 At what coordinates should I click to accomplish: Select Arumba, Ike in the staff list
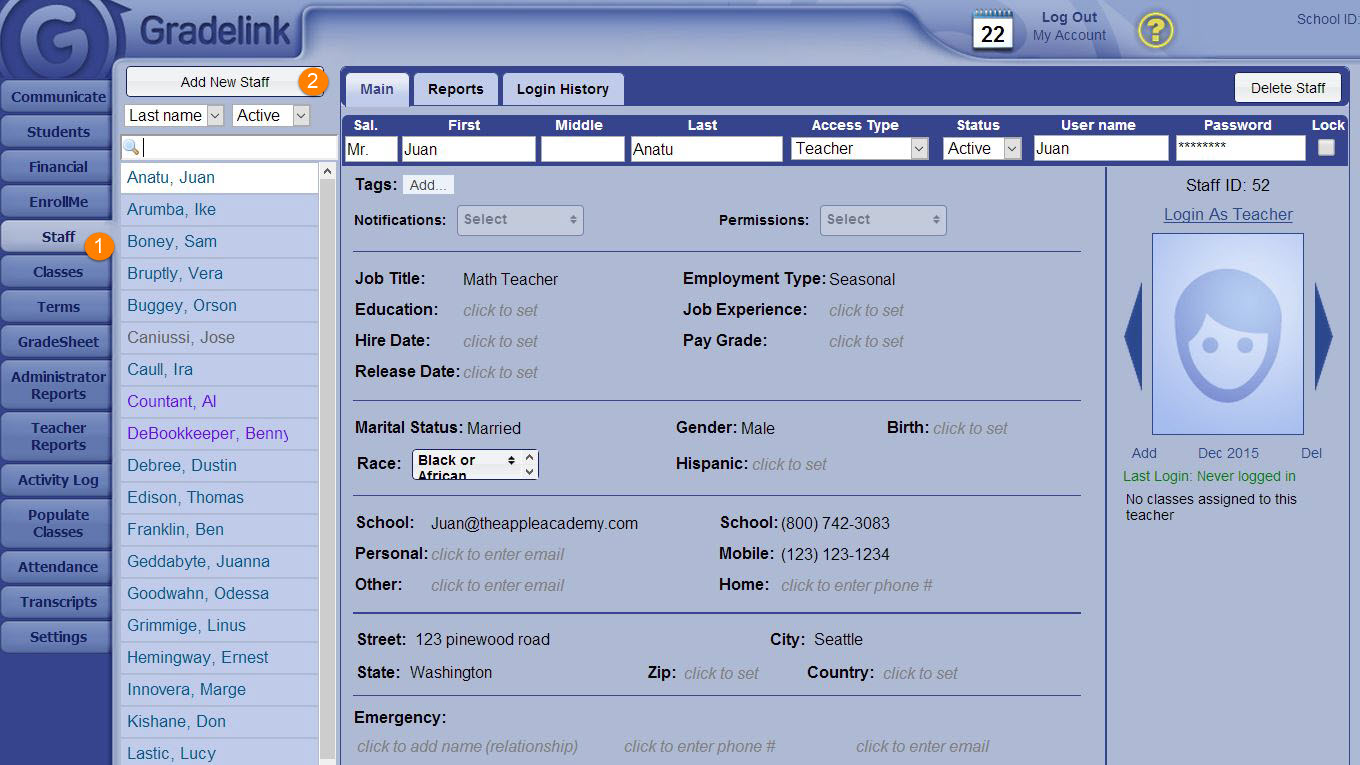[219, 210]
